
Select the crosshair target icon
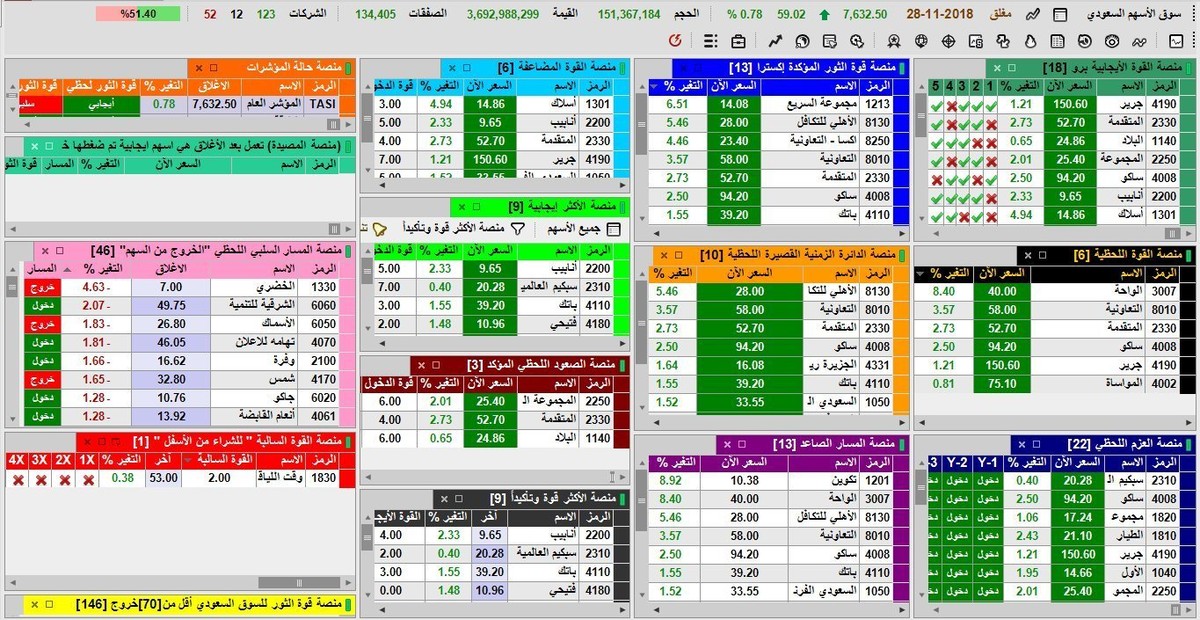(x=948, y=40)
